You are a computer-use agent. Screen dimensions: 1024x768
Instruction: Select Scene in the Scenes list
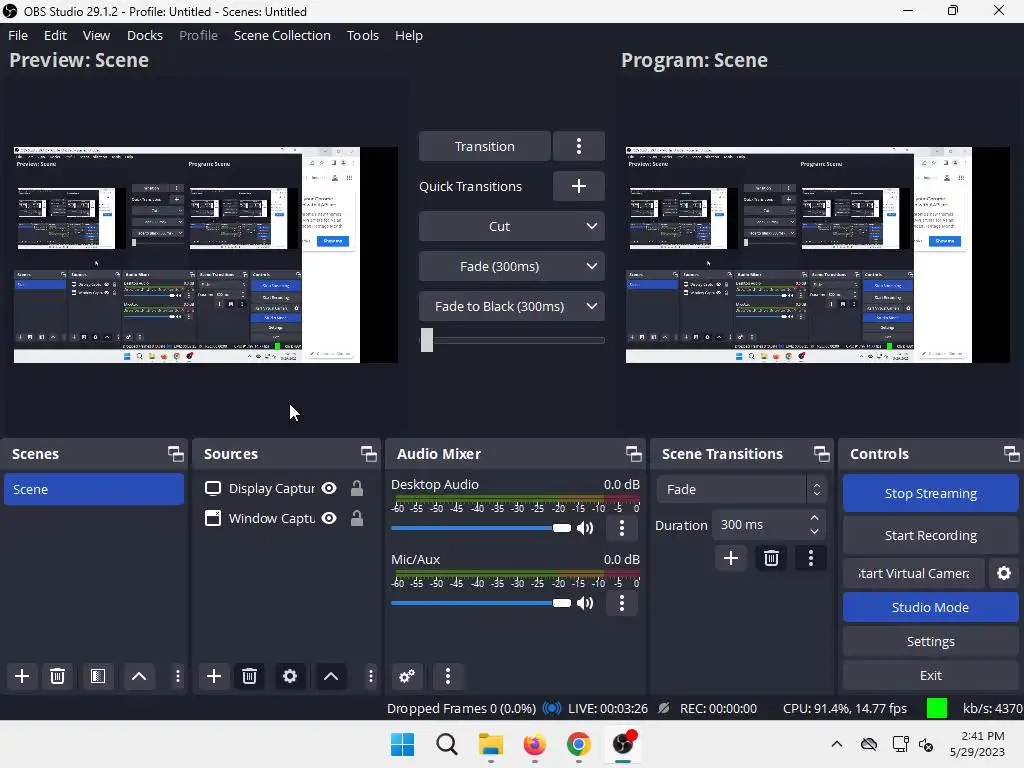point(94,489)
